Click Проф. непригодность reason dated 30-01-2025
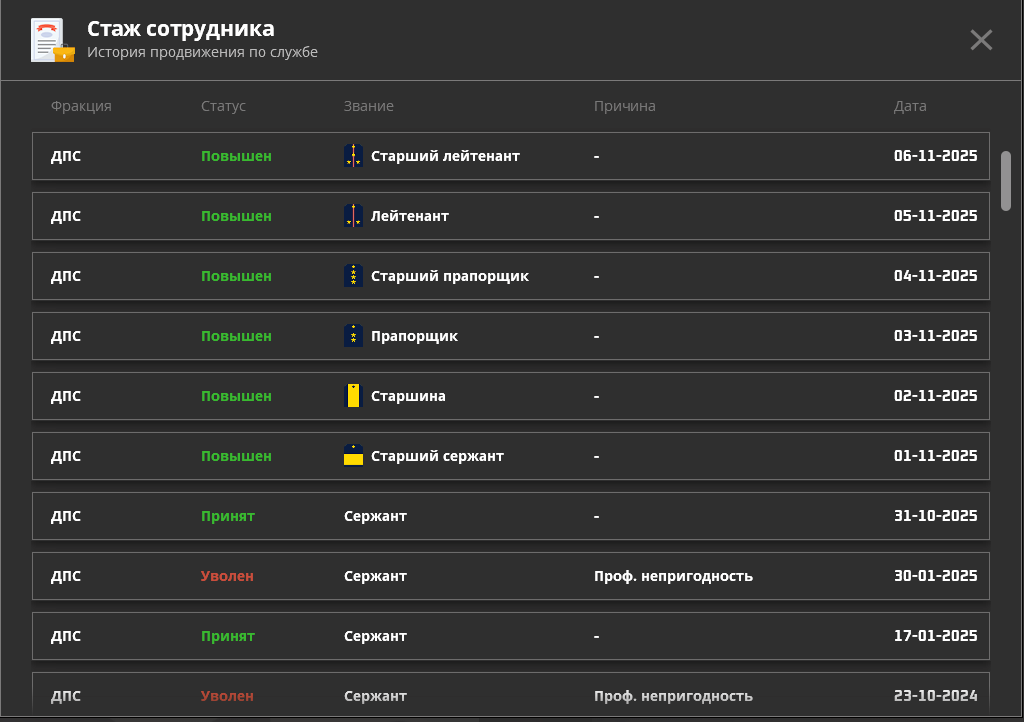Screen dimensions: 1024x722 tap(673, 576)
